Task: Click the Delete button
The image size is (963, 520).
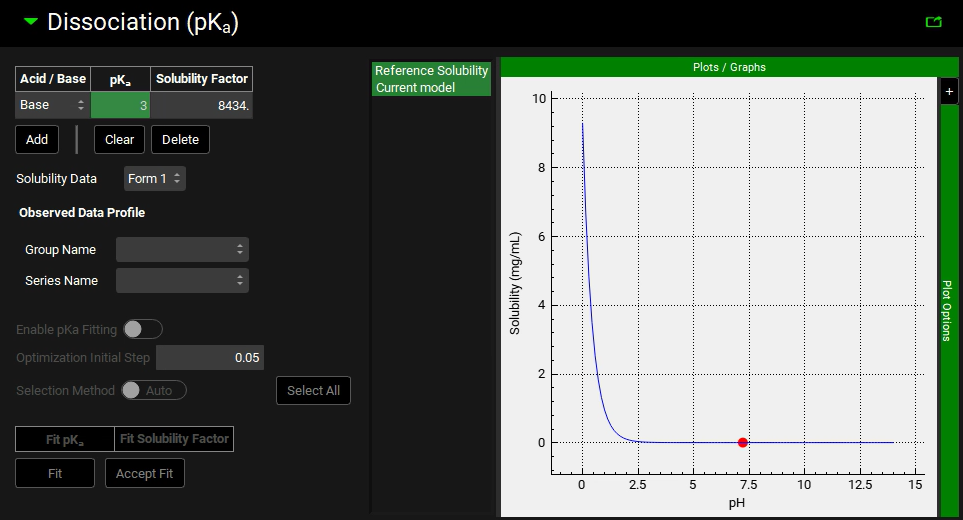Action: click(180, 140)
